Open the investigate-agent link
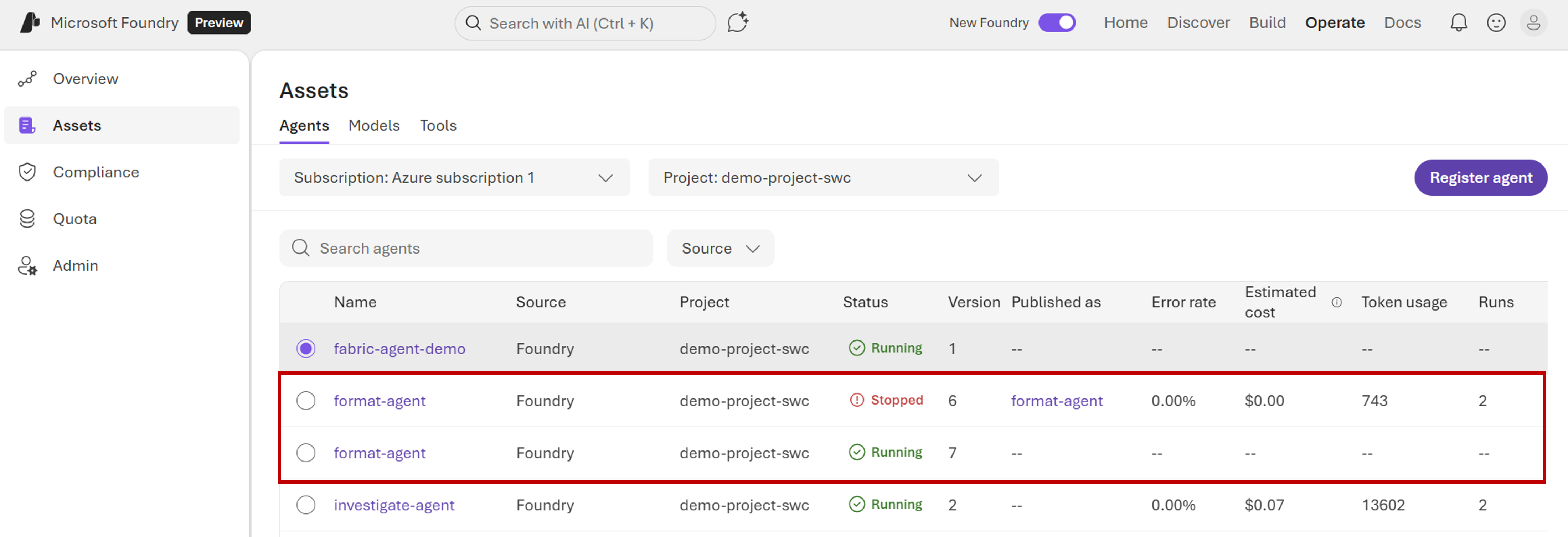This screenshot has width=1568, height=537. 394,505
